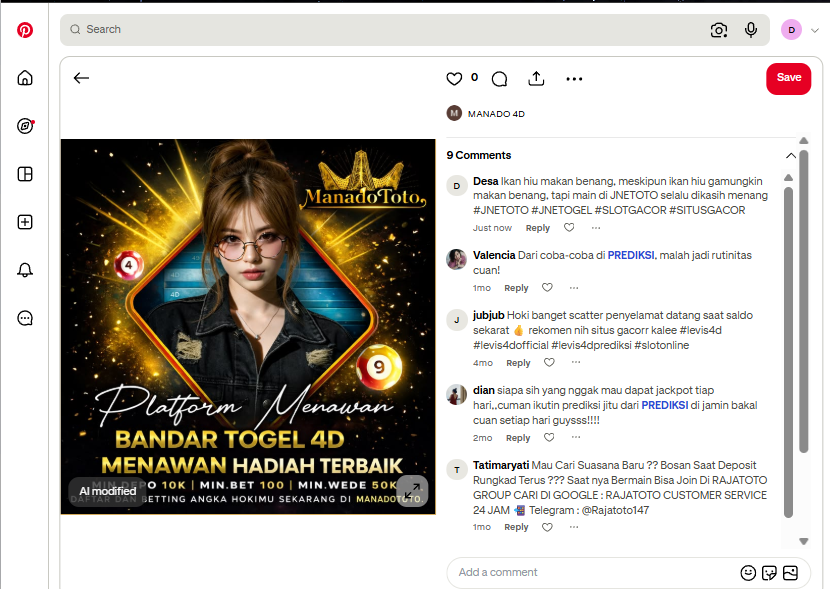Image resolution: width=830 pixels, height=589 pixels.
Task: Open Tatimaryati's username link
Action: coord(501,465)
